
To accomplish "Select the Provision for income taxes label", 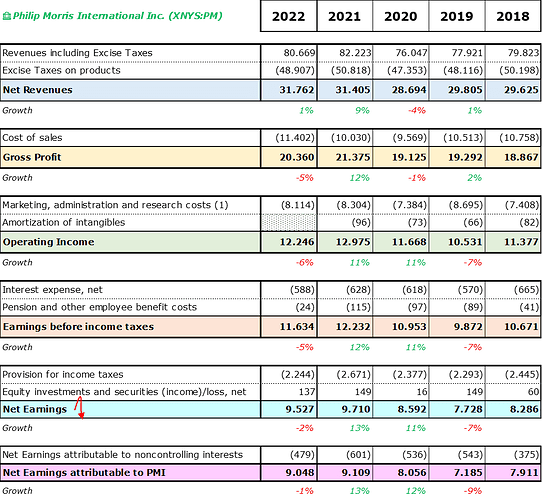I will (63, 374).
